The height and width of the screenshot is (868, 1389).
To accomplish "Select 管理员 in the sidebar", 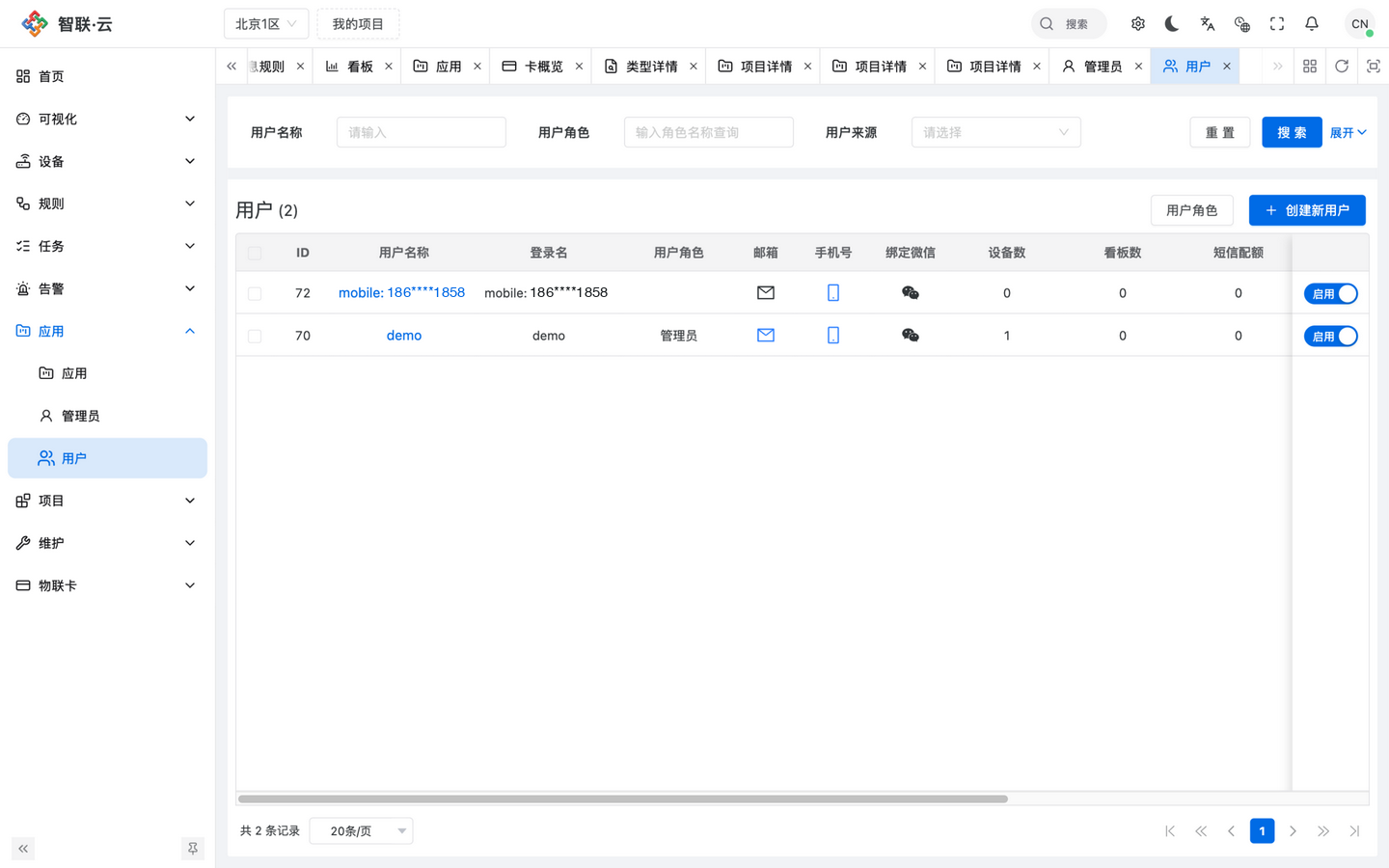I will (107, 416).
